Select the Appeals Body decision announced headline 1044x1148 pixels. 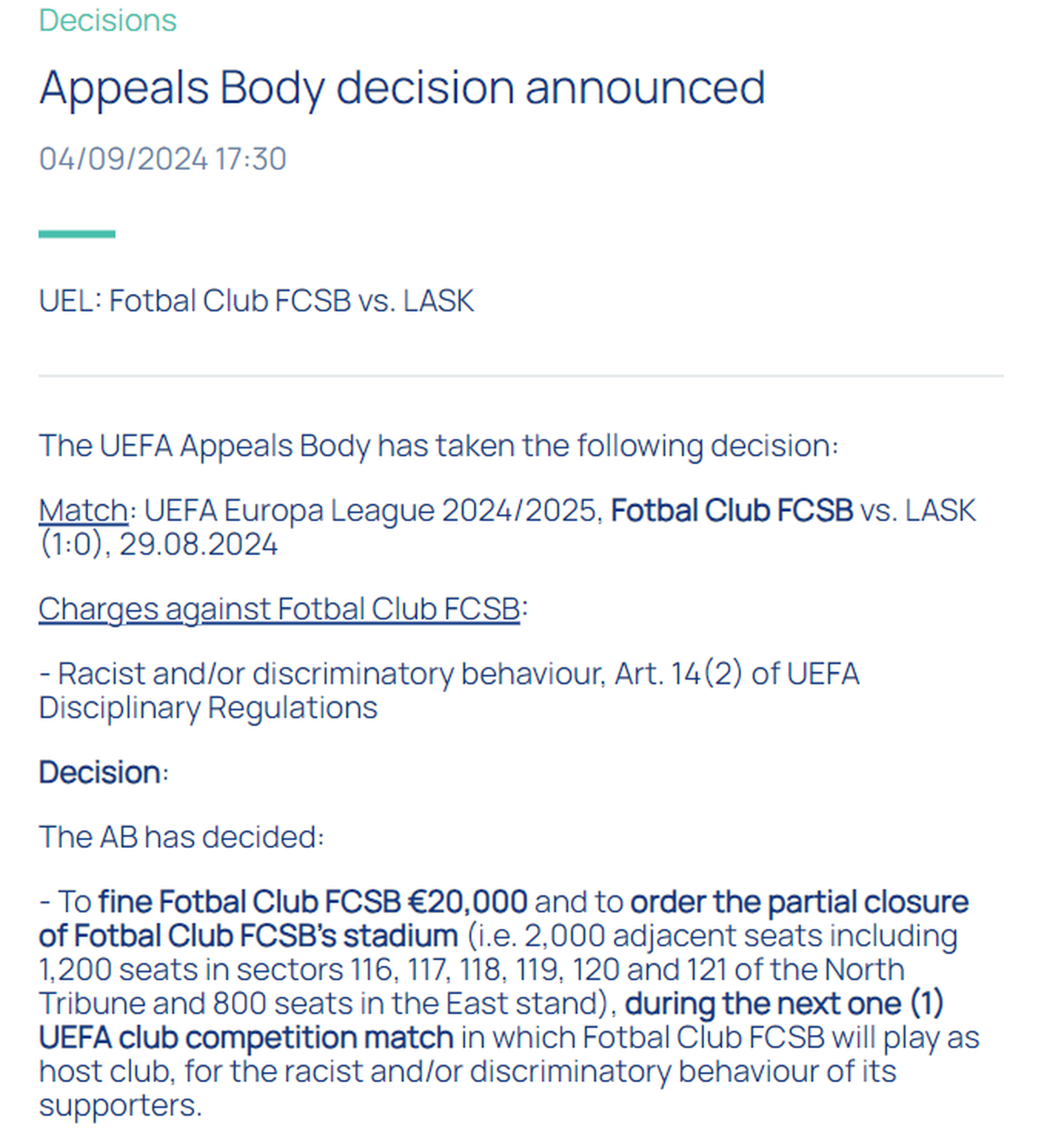402,89
